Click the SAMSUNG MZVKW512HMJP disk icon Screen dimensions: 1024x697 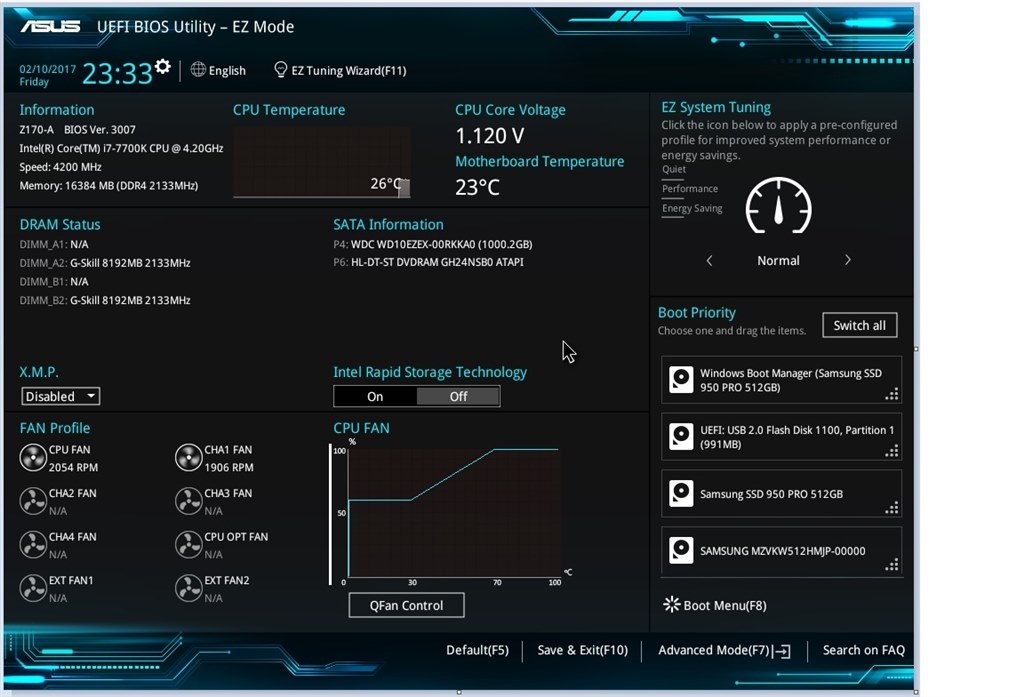(x=681, y=550)
